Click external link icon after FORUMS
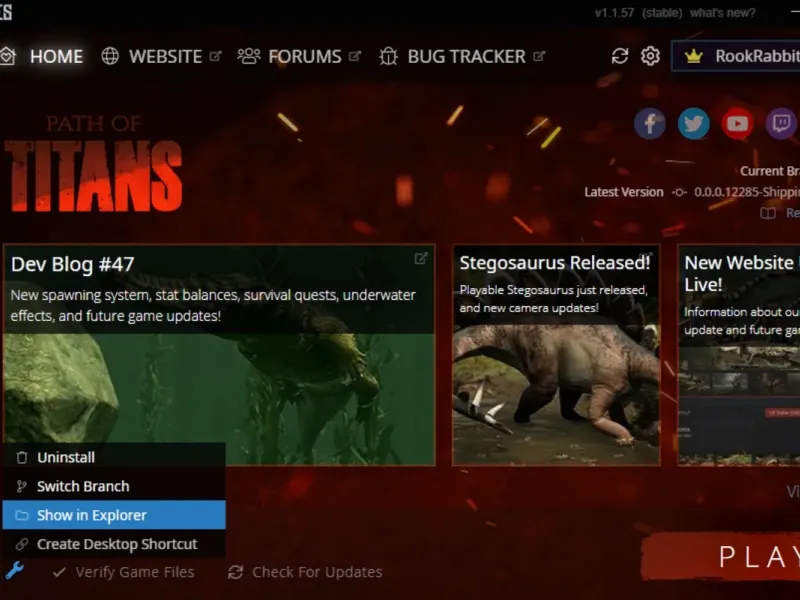 pyautogui.click(x=355, y=56)
